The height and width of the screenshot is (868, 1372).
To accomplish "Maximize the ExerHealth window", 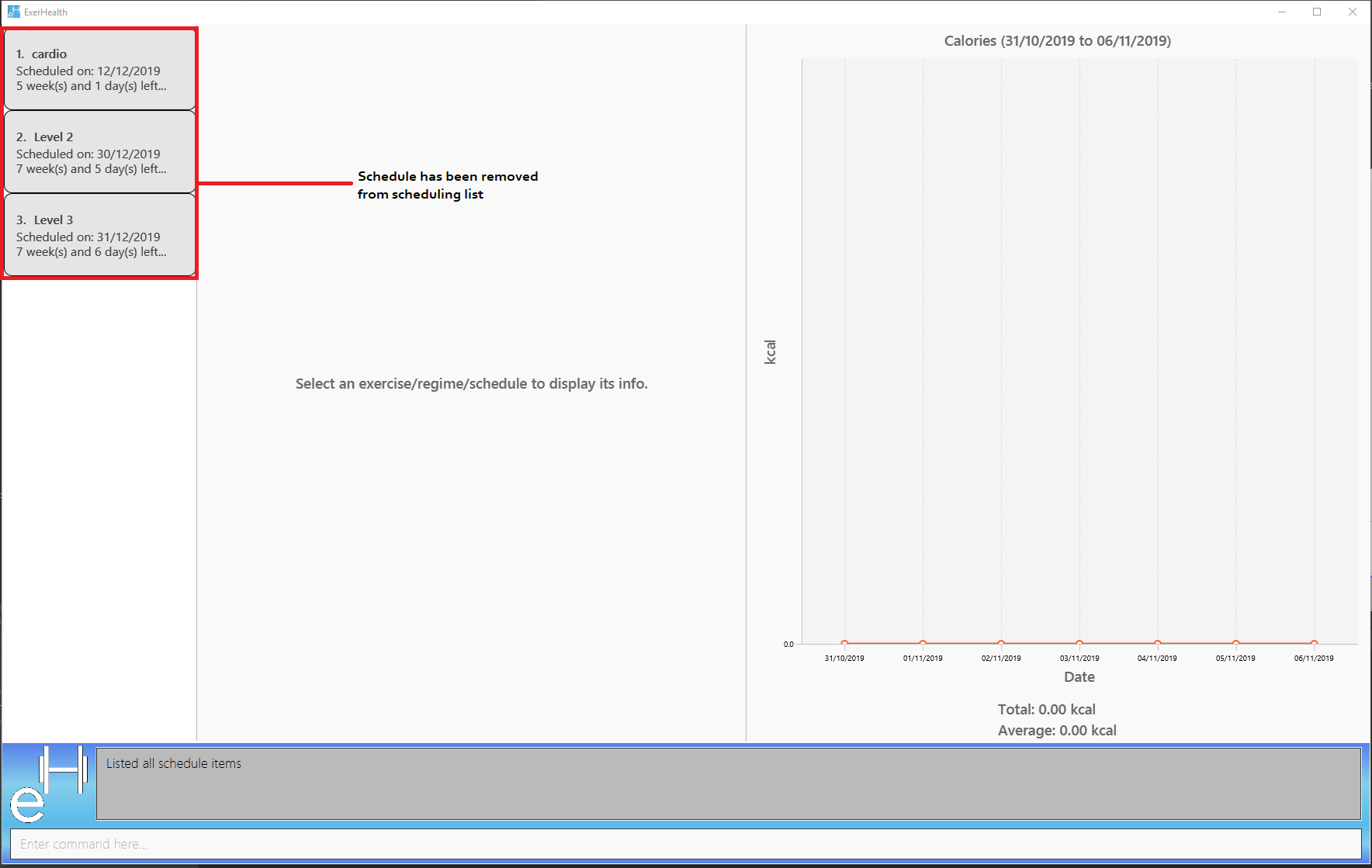I will click(x=1317, y=12).
